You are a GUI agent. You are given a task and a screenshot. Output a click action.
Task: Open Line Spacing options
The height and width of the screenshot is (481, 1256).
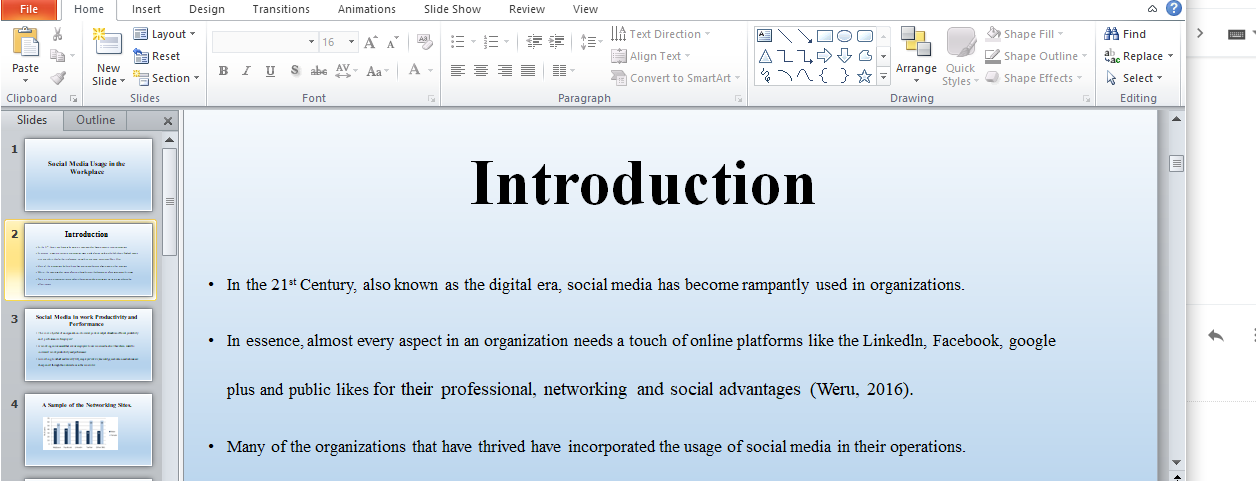click(590, 42)
